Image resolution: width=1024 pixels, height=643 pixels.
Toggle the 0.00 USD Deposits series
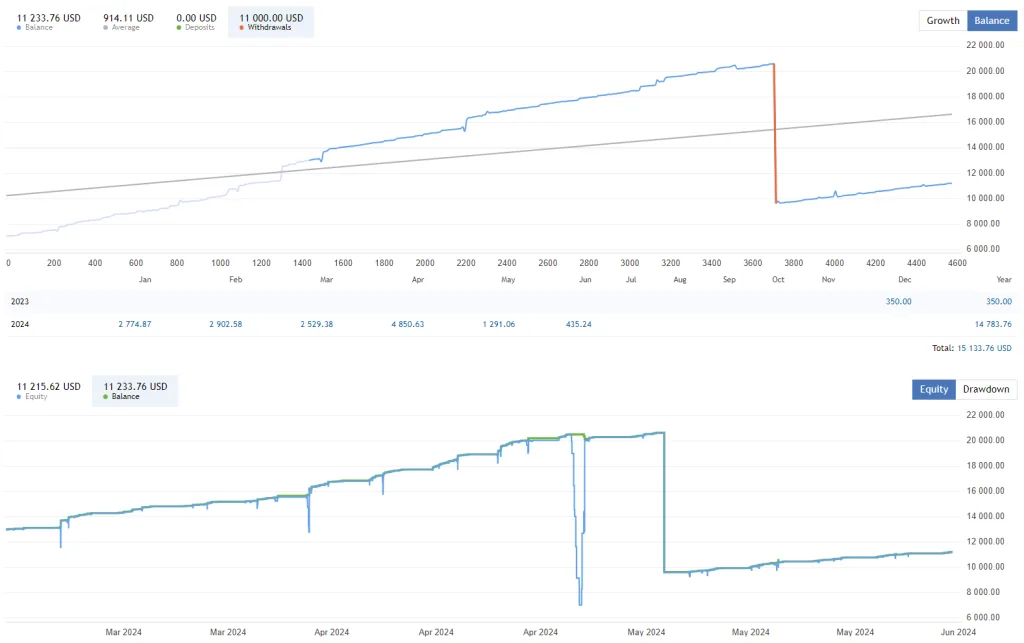coord(196,18)
